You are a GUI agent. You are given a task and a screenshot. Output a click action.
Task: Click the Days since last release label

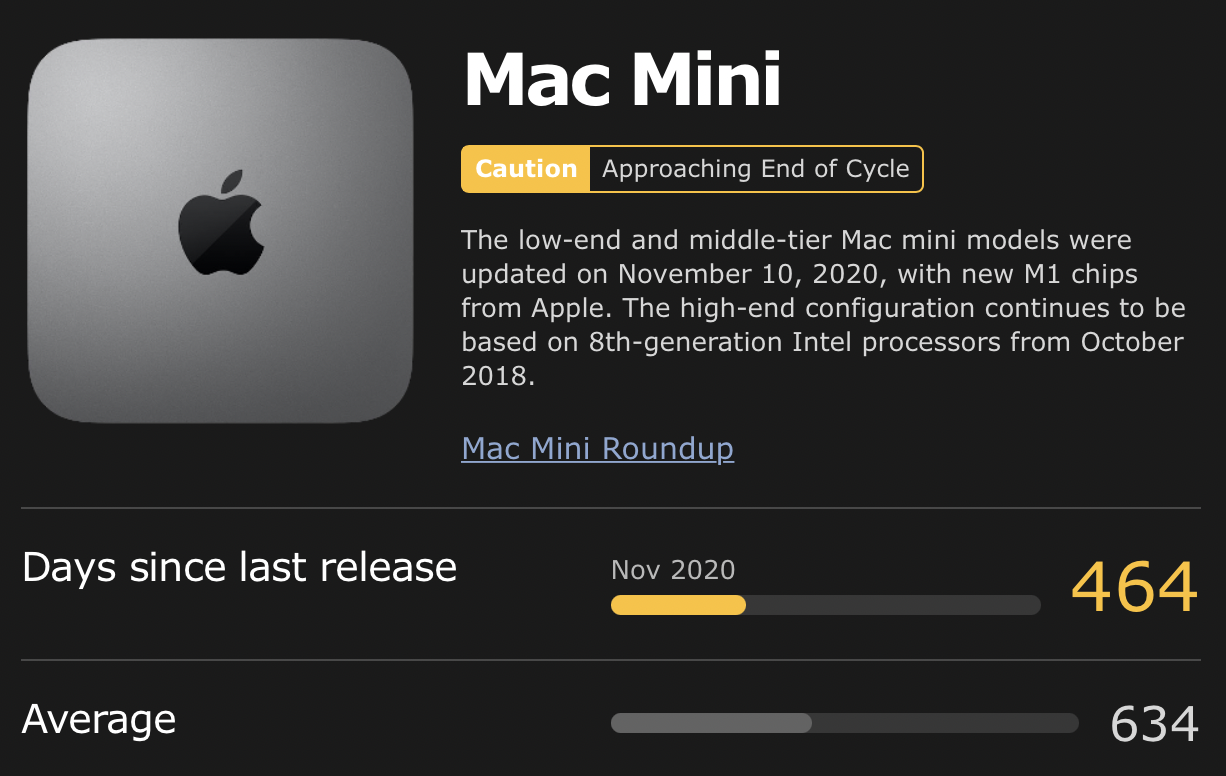click(x=239, y=567)
